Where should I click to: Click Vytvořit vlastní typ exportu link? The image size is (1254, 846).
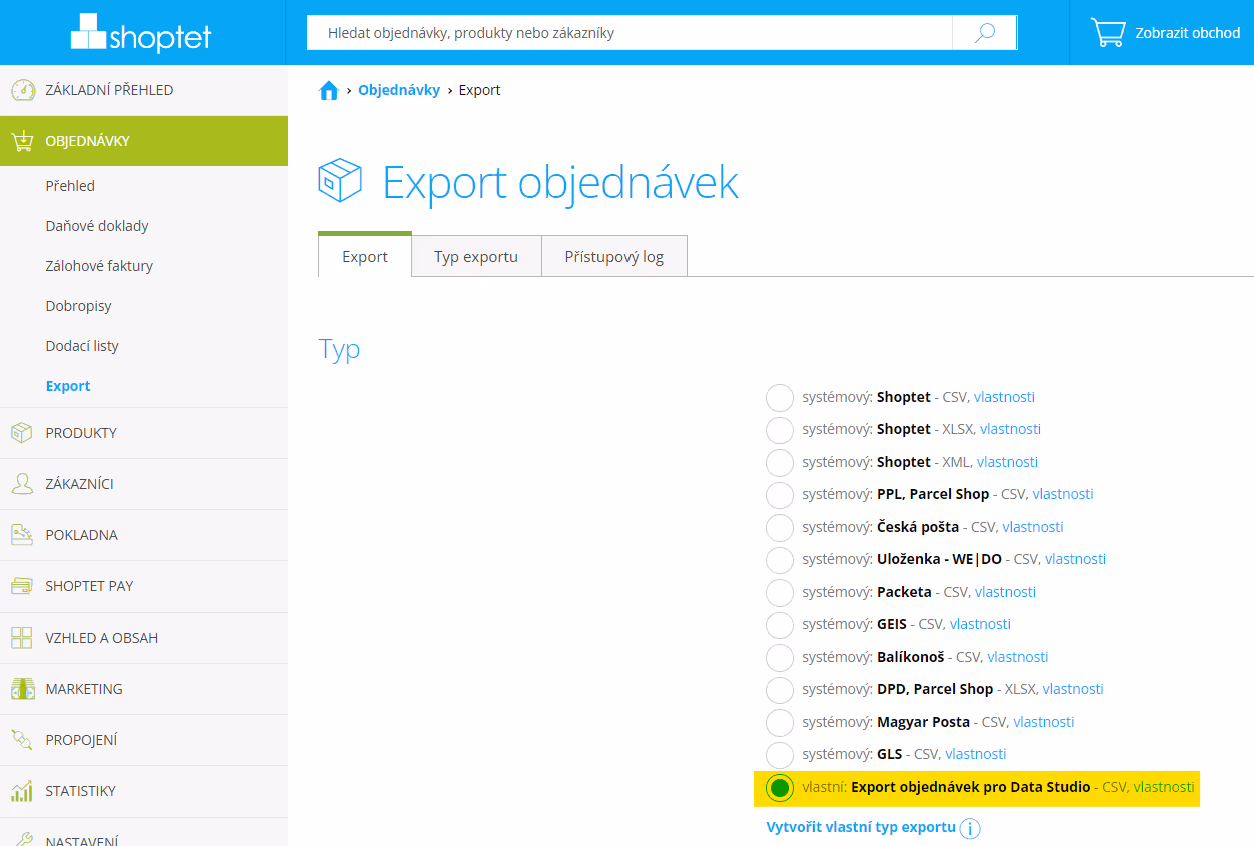[x=861, y=827]
